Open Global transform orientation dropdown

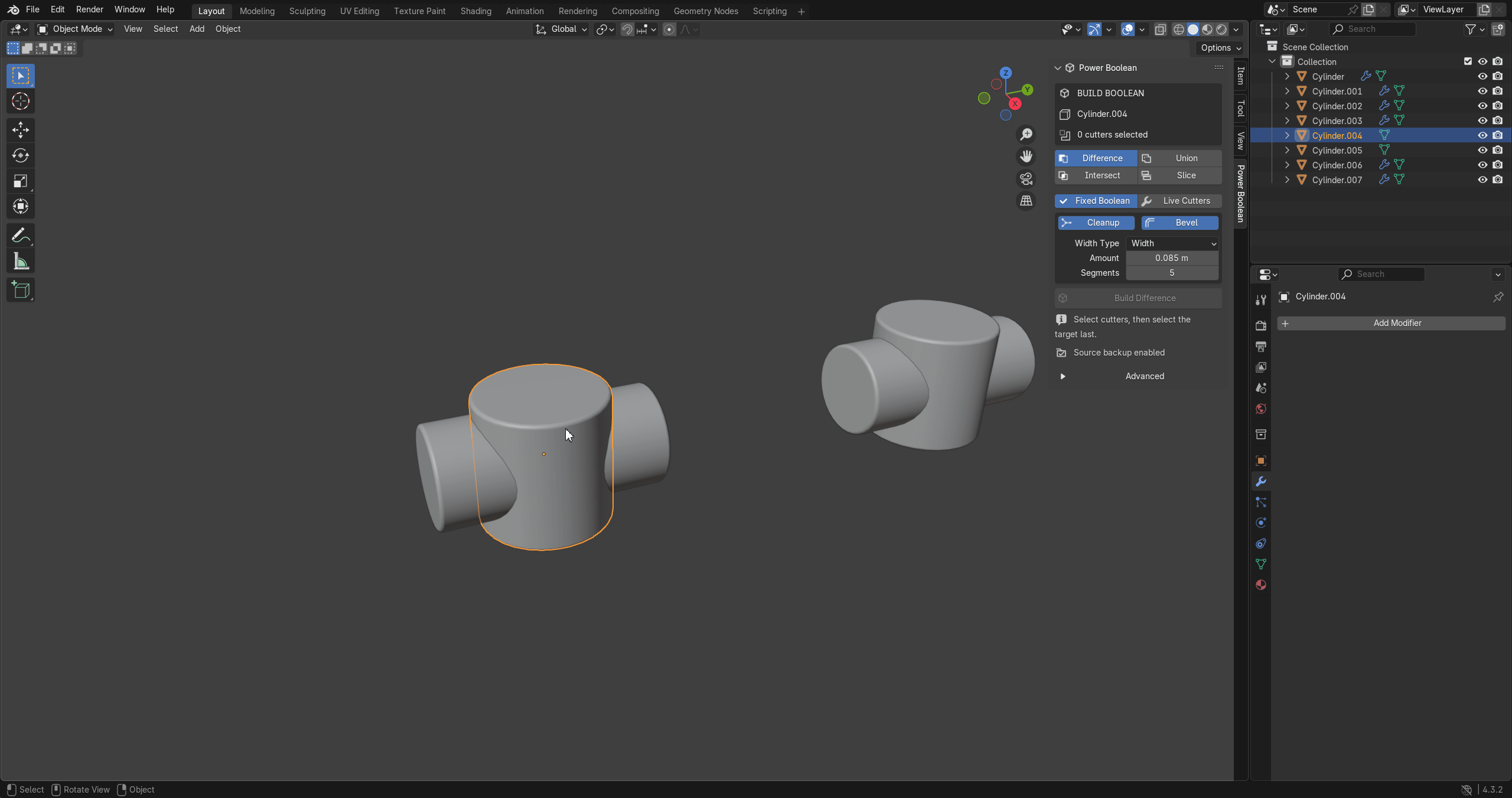point(562,29)
